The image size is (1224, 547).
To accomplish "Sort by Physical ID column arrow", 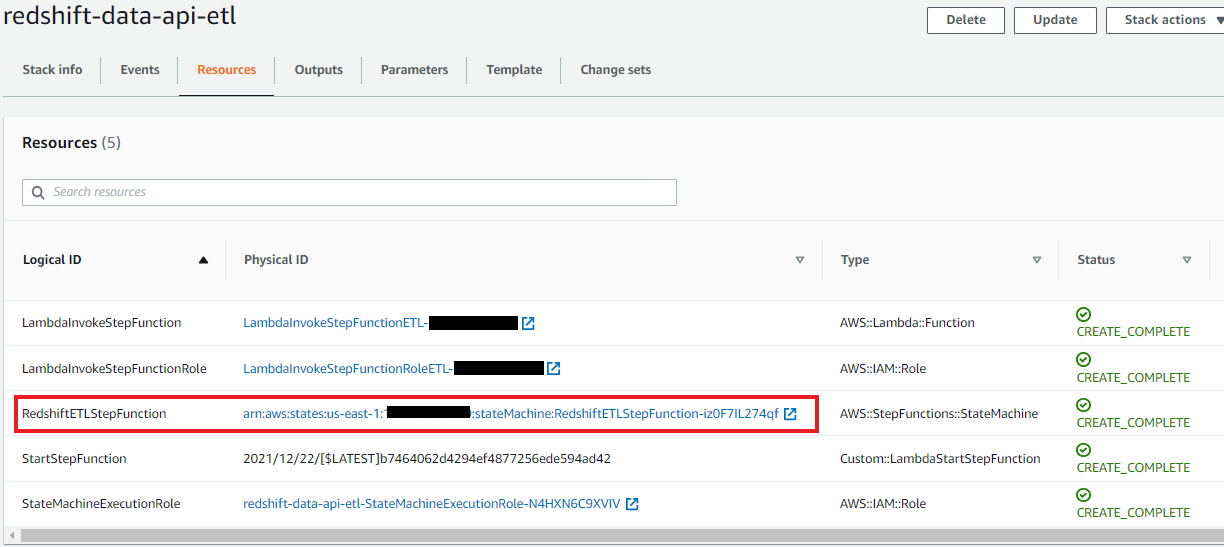I will tap(800, 260).
